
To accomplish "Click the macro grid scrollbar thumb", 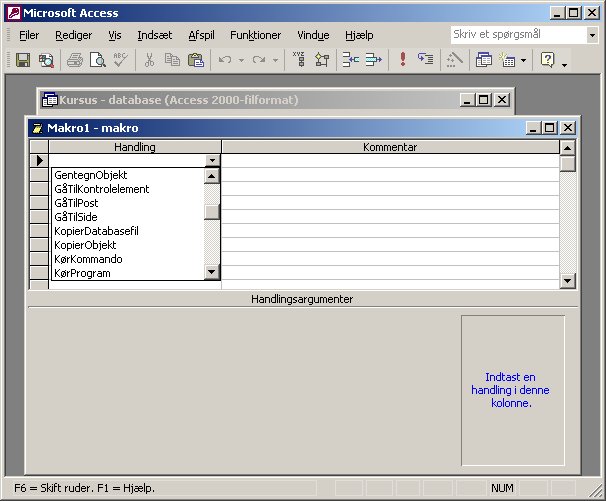I will pyautogui.click(x=567, y=164).
